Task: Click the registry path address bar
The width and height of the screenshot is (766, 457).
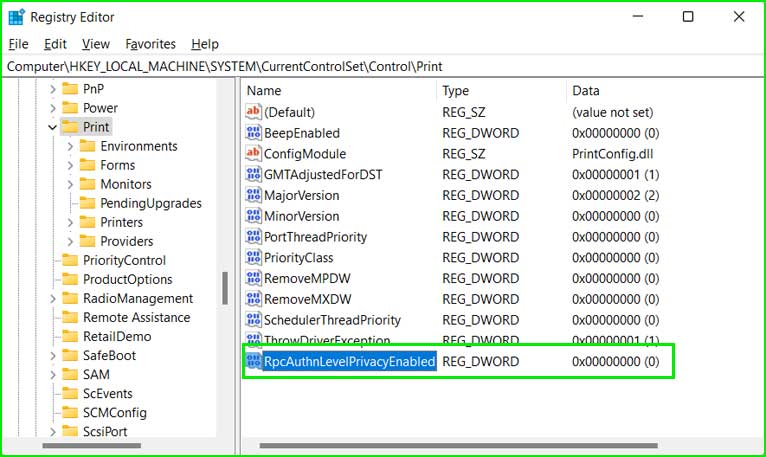Action: [383, 66]
